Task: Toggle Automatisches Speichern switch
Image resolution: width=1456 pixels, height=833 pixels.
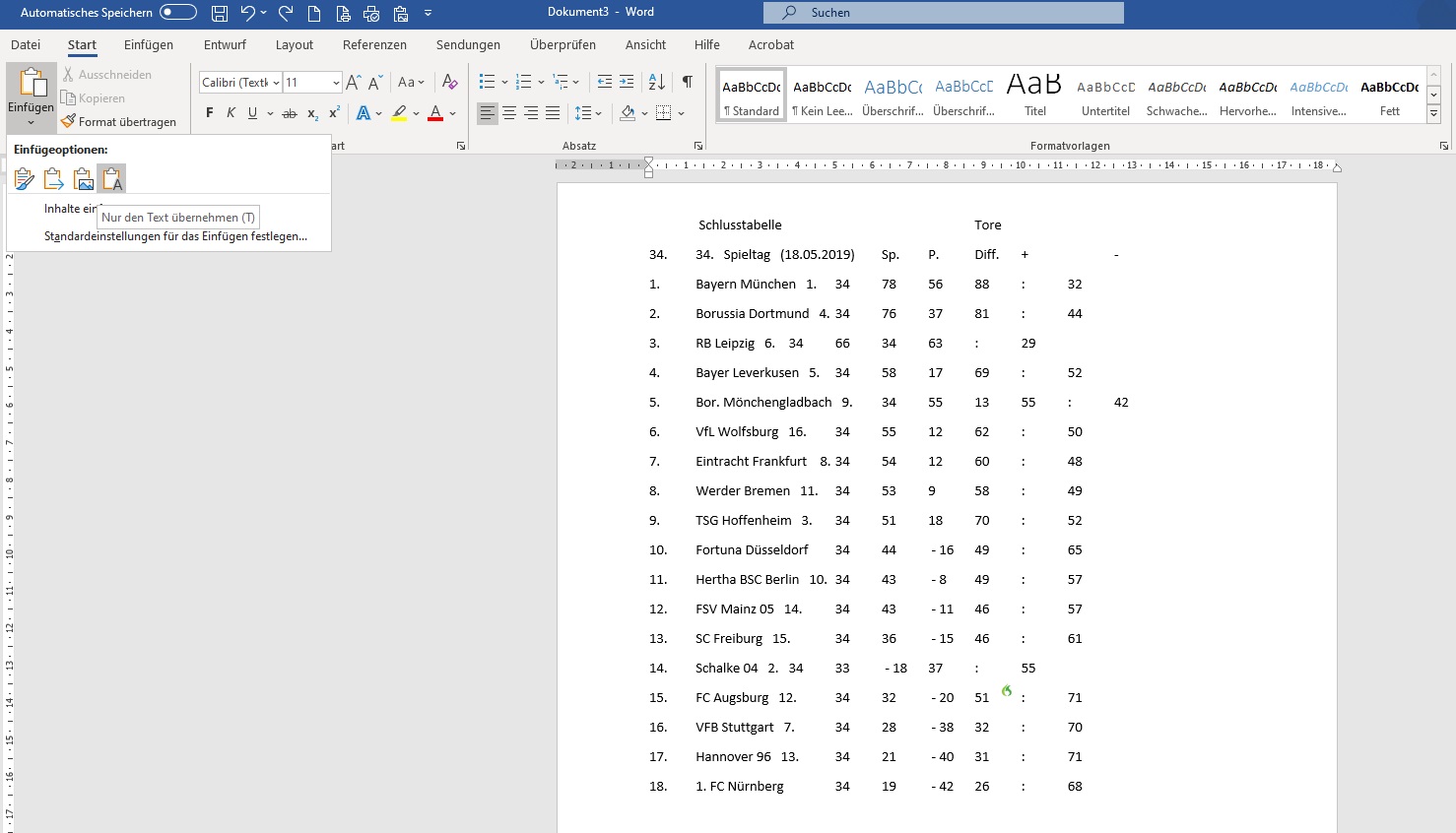Action: click(178, 13)
